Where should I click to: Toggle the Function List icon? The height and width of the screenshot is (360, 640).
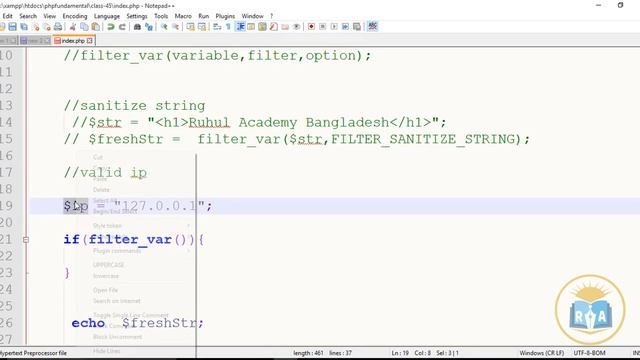tap(274, 27)
